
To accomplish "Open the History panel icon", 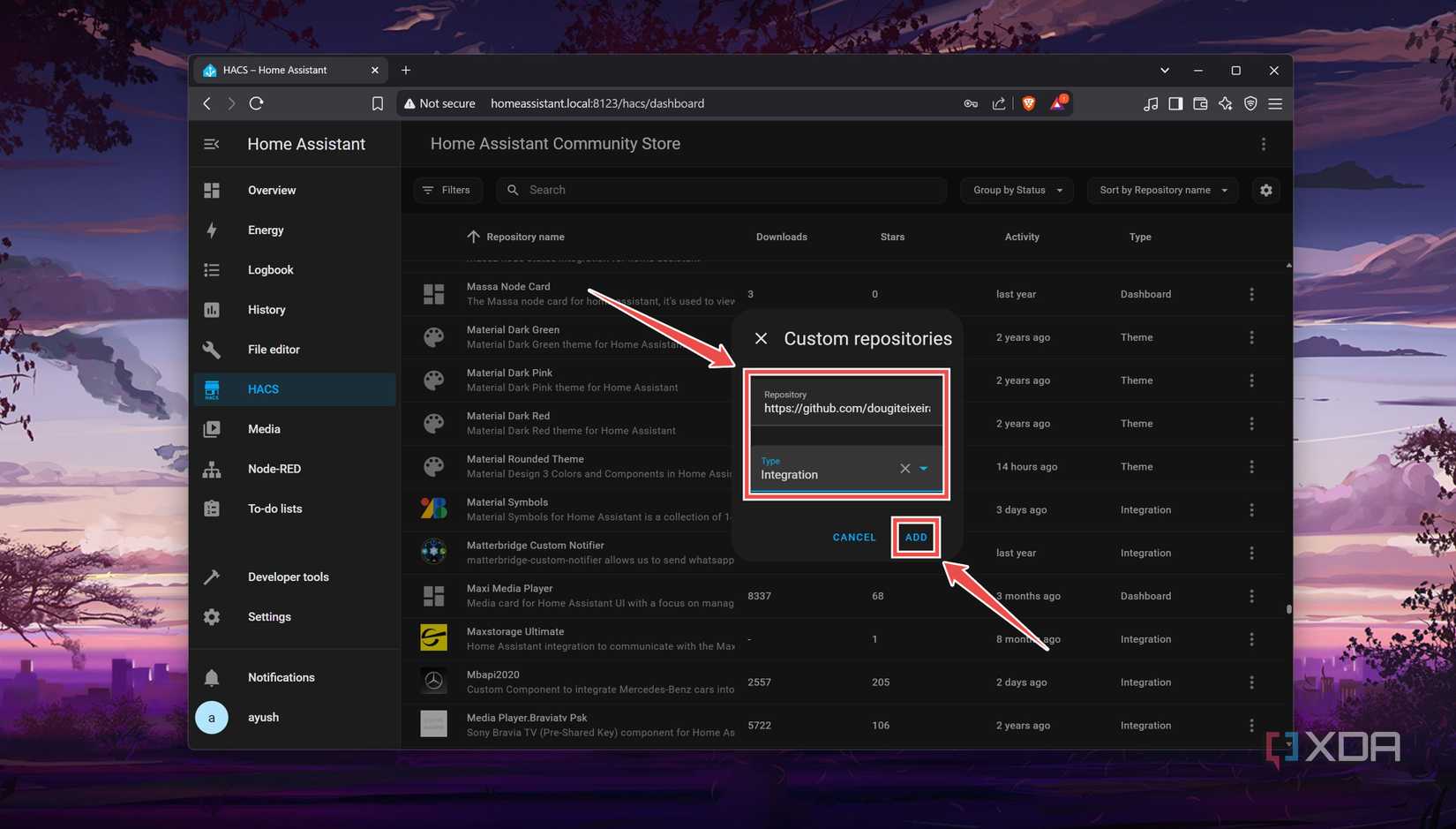I will 212,309.
